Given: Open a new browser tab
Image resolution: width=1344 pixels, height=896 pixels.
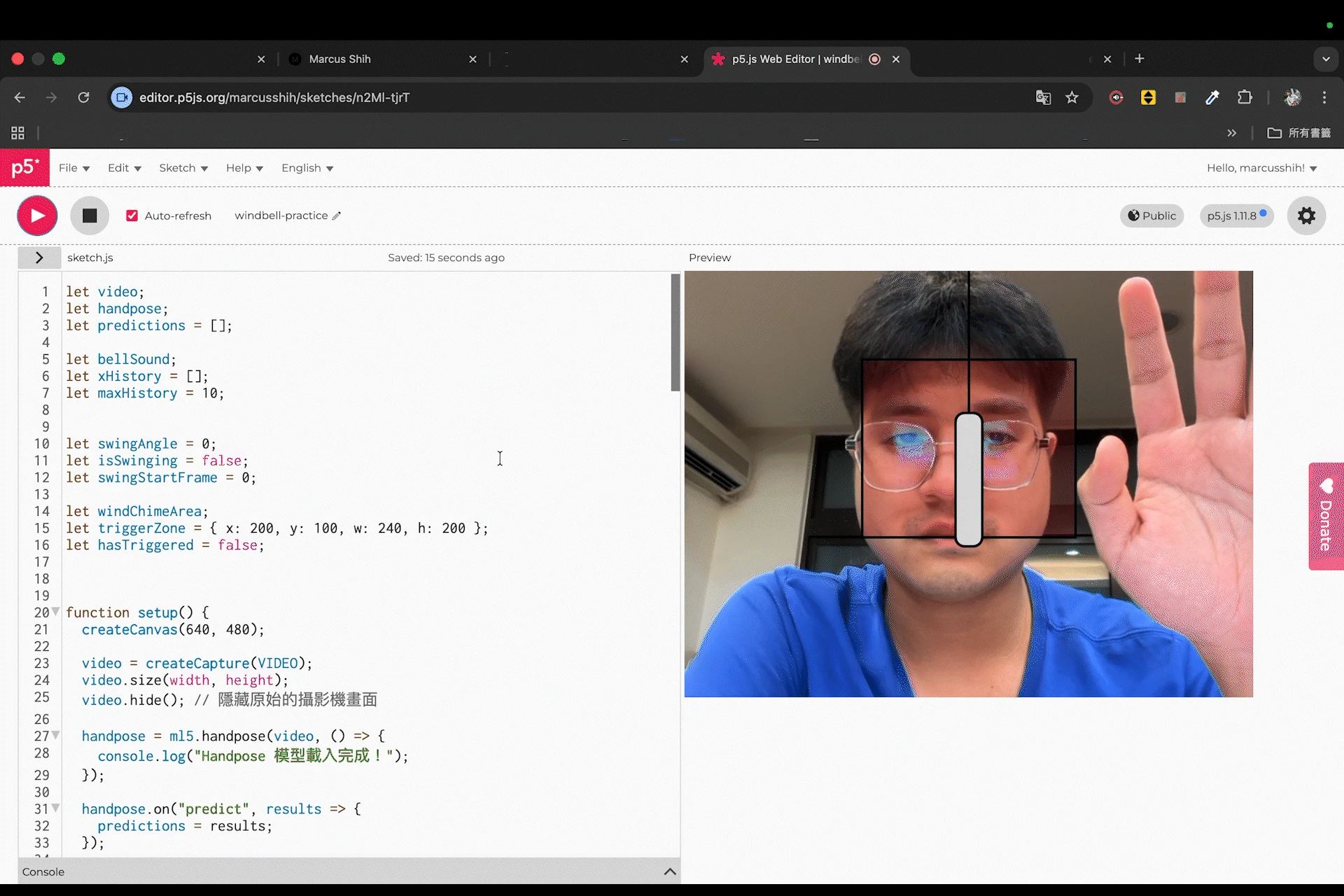Looking at the screenshot, I should [x=1140, y=59].
